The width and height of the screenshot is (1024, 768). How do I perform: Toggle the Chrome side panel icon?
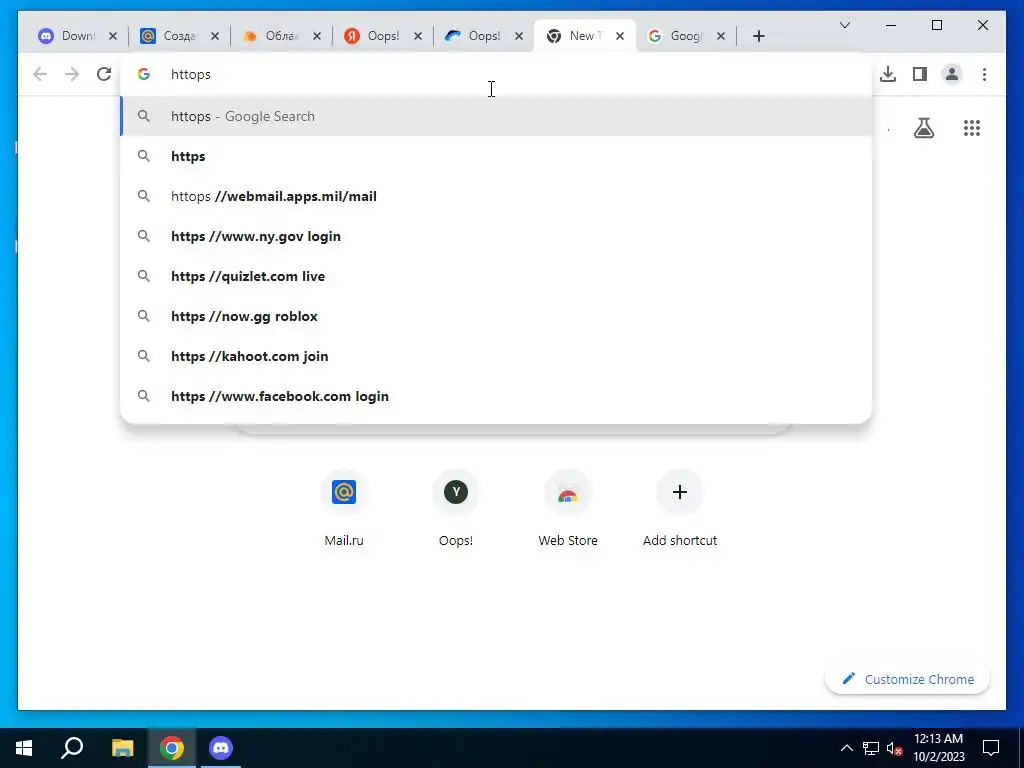(920, 74)
